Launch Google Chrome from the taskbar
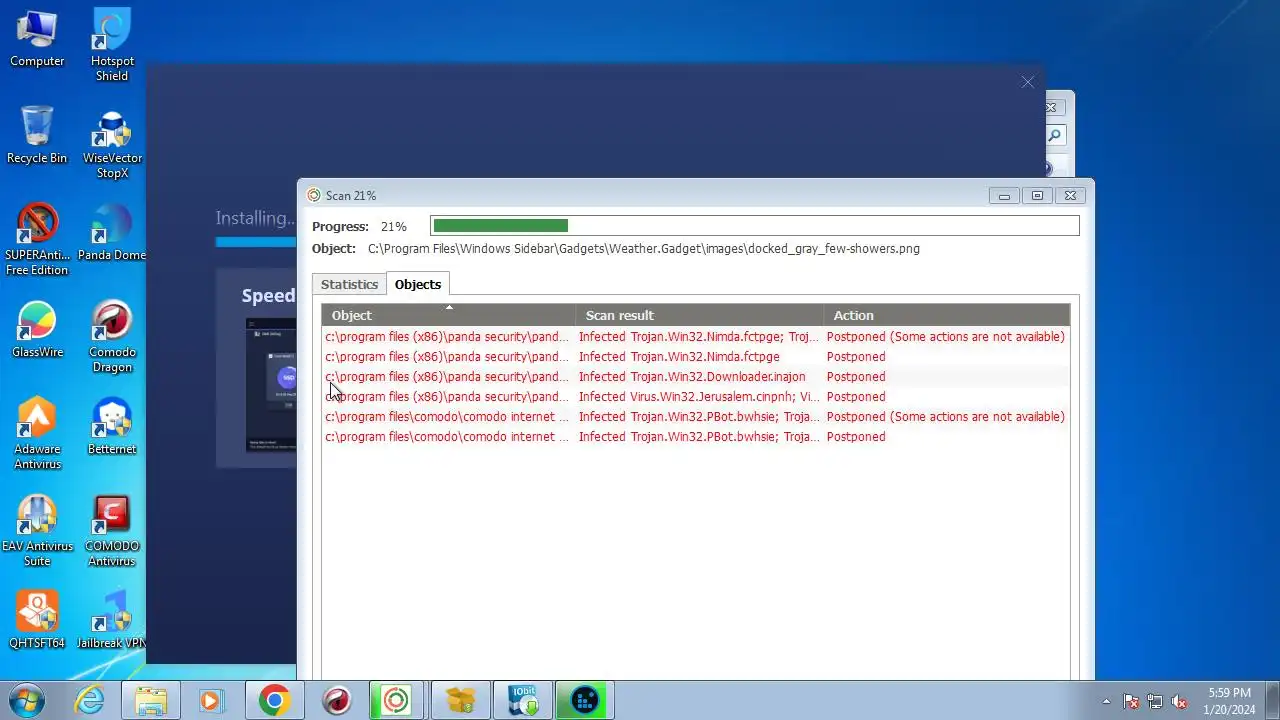 pyautogui.click(x=274, y=701)
